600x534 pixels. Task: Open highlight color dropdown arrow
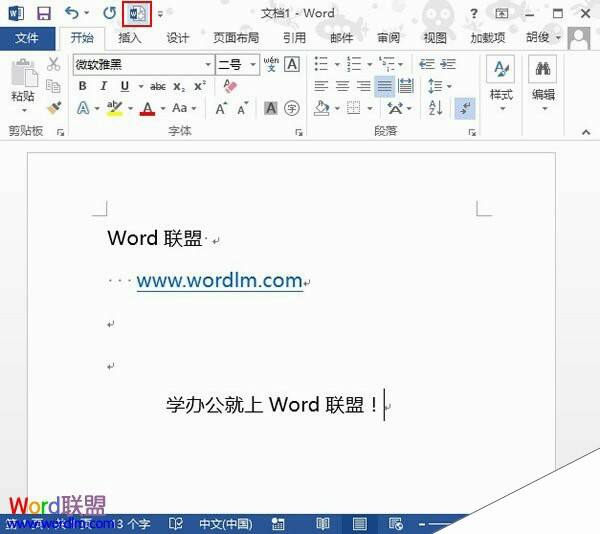[x=131, y=109]
